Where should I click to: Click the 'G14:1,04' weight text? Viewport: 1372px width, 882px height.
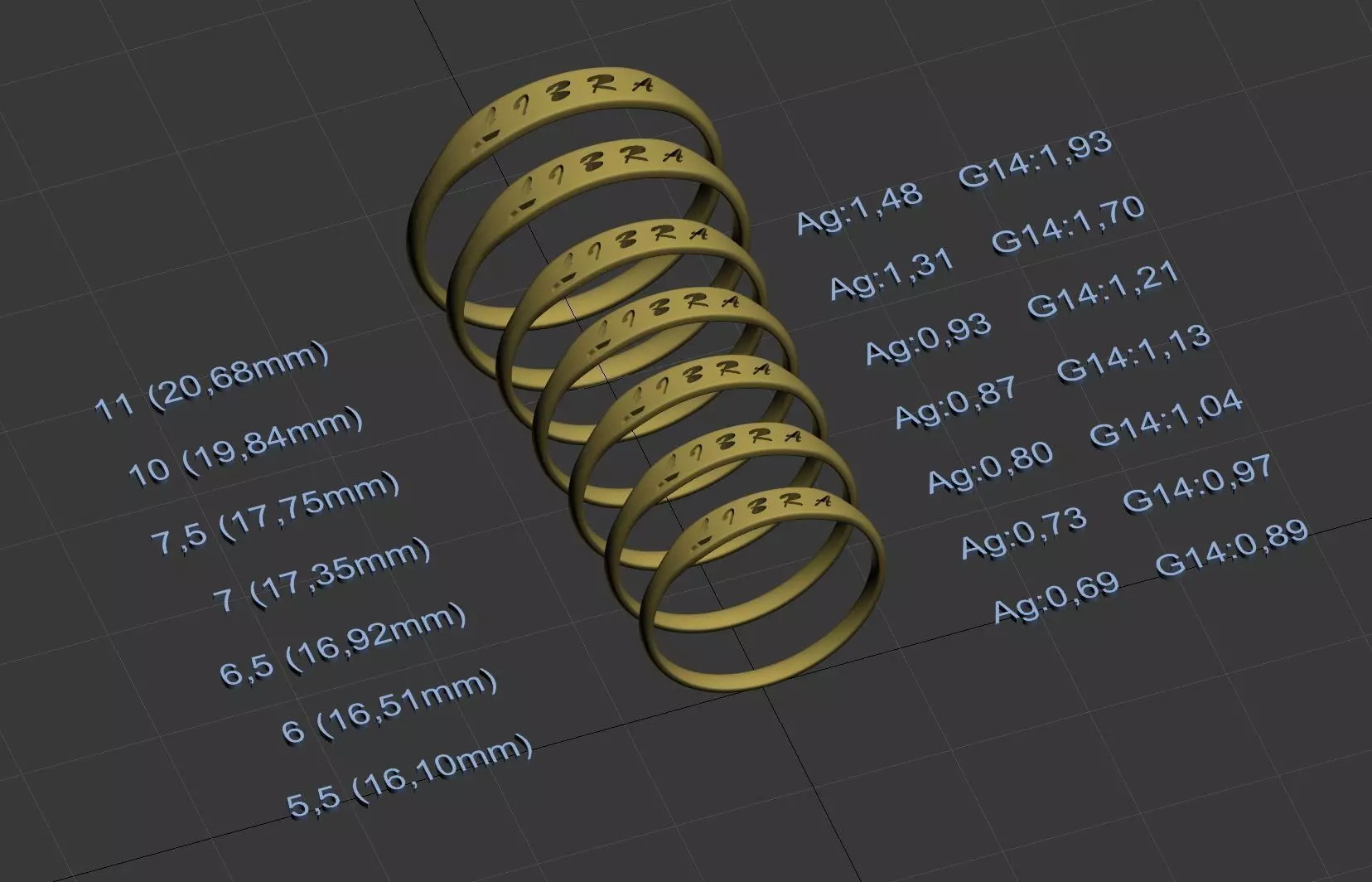(x=1167, y=419)
